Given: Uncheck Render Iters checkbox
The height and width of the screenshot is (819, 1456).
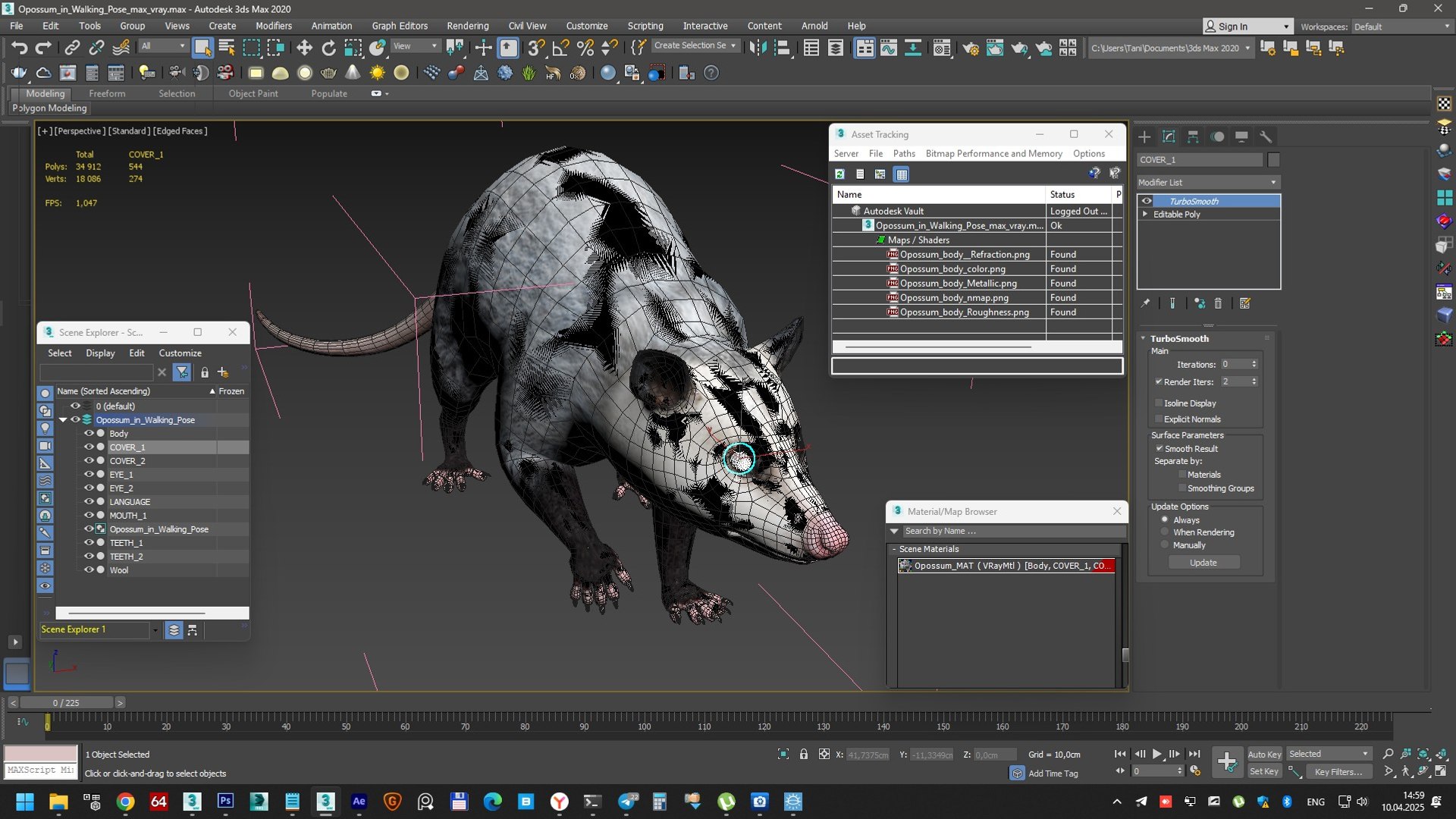Looking at the screenshot, I should 1159,381.
